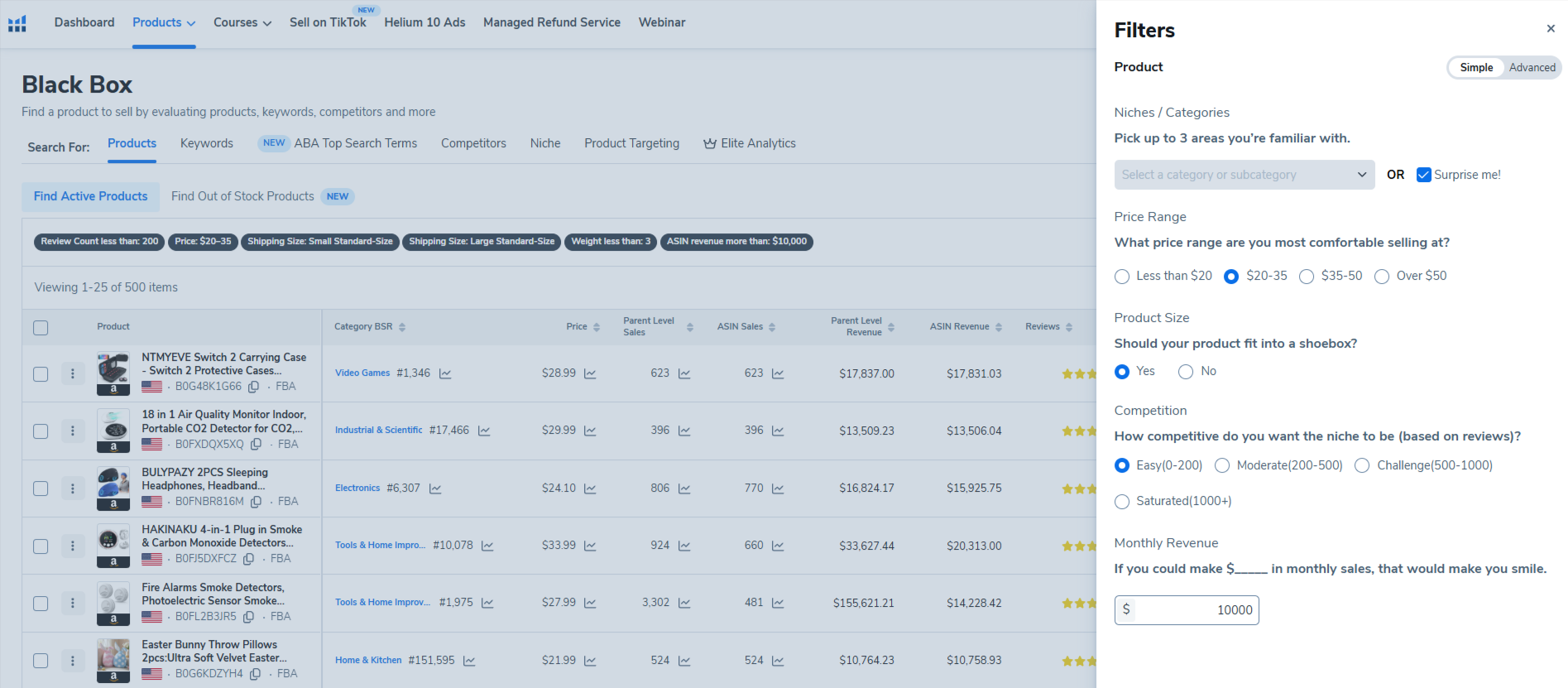Open Helium 10 Ads page
Viewport: 1568px width, 688px height.
tap(424, 22)
